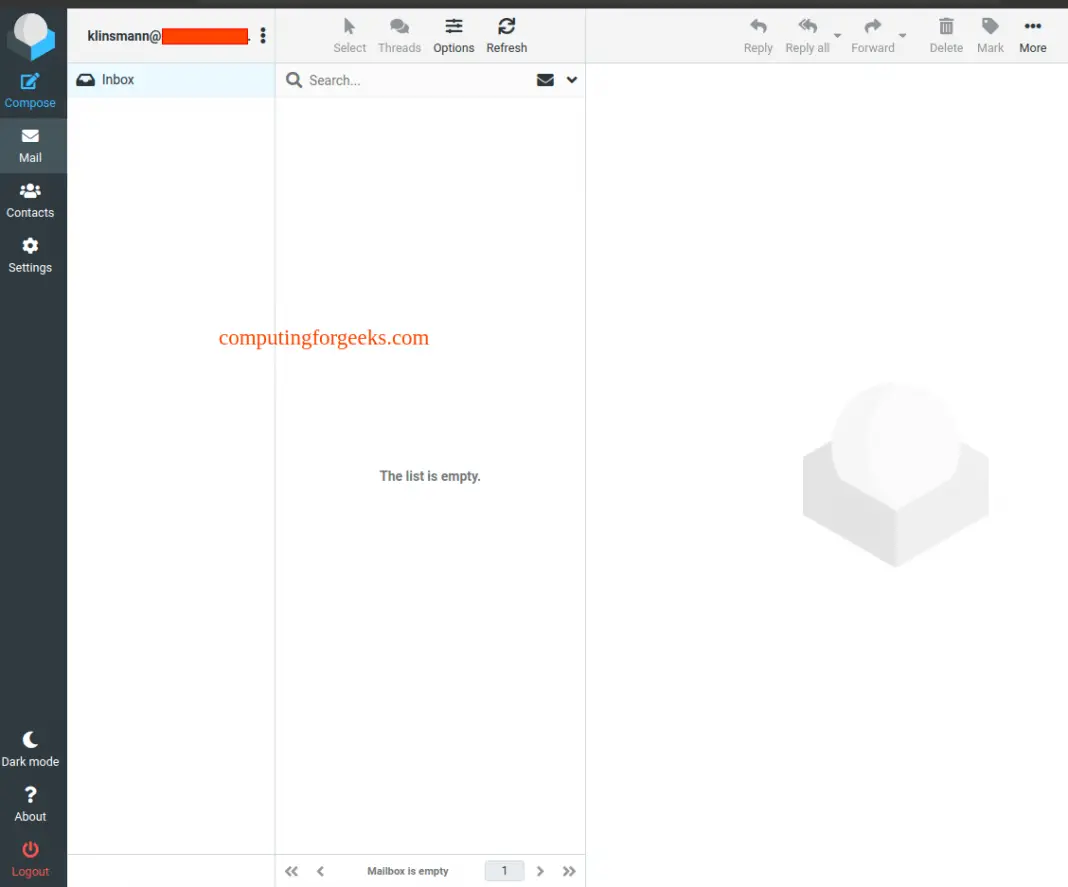Viewport: 1068px width, 887px height.
Task: Go to the next page arrow
Action: click(x=540, y=871)
